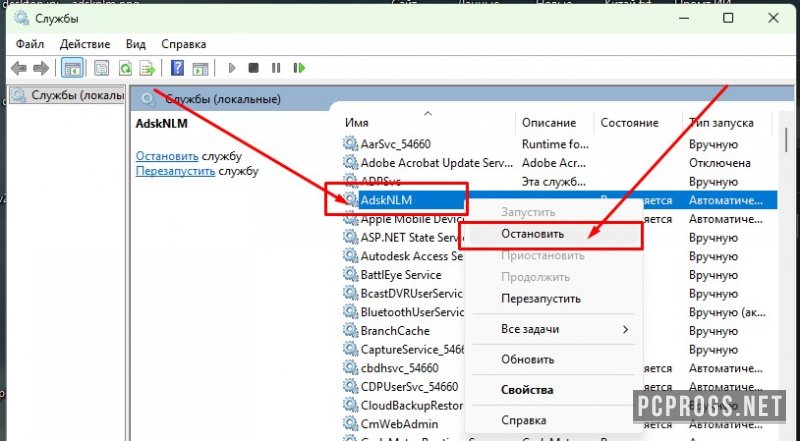Open the Справка menu in menu bar

pyautogui.click(x=184, y=44)
